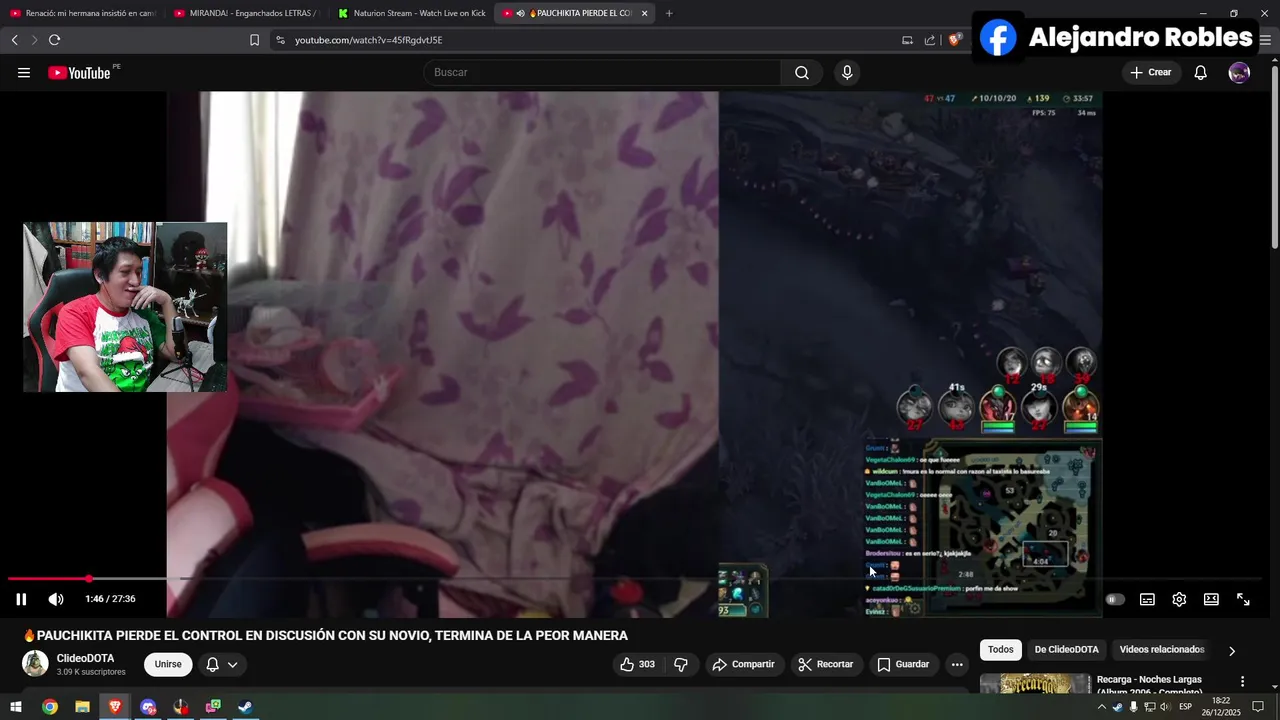This screenshot has height=720, width=1280.
Task: Open the account avatar menu
Action: [x=1239, y=72]
